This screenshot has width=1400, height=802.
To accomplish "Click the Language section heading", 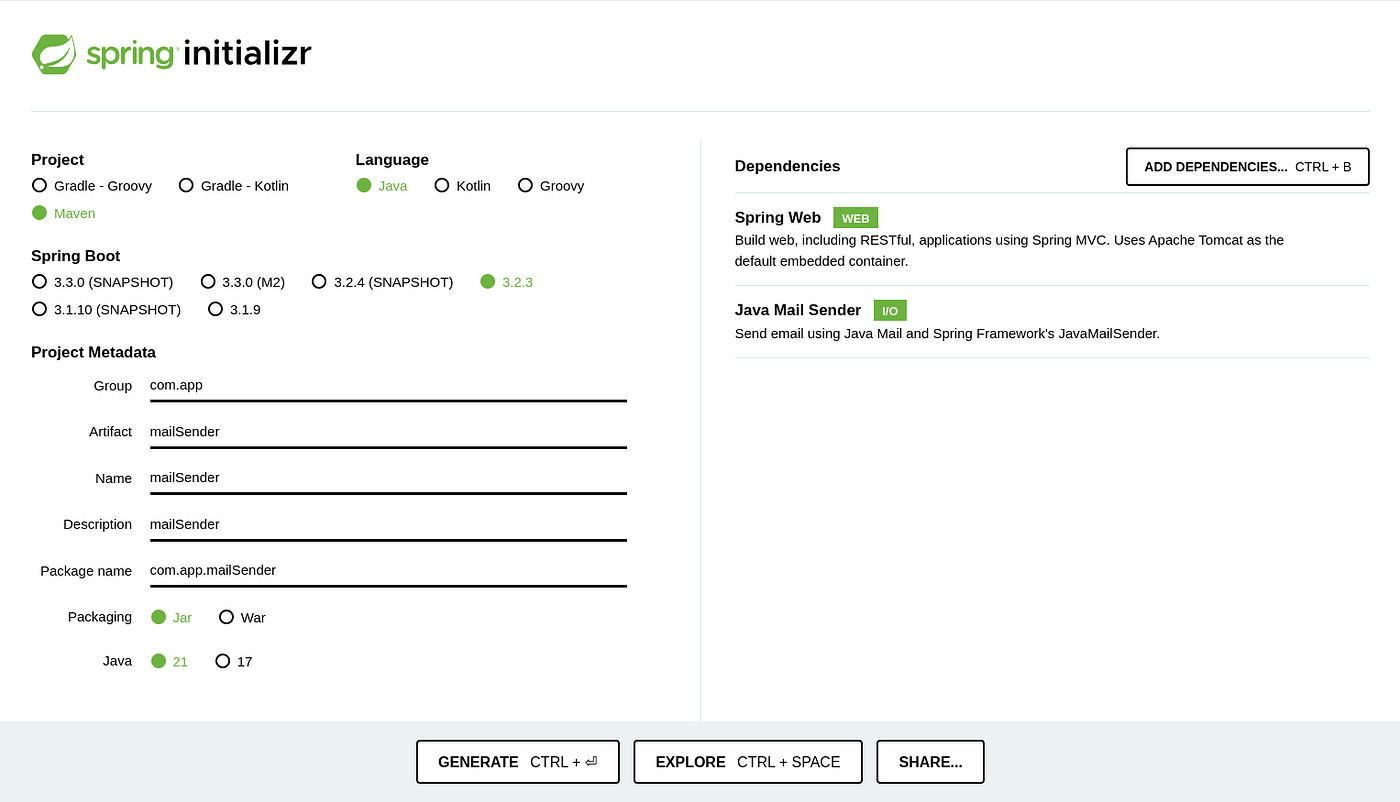I will tap(392, 160).
